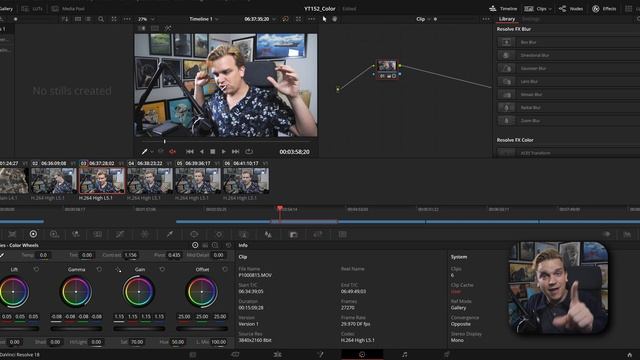Select clip 06 thumbnail in the clips strip
The width and height of the screenshot is (640, 360).
click(x=246, y=180)
